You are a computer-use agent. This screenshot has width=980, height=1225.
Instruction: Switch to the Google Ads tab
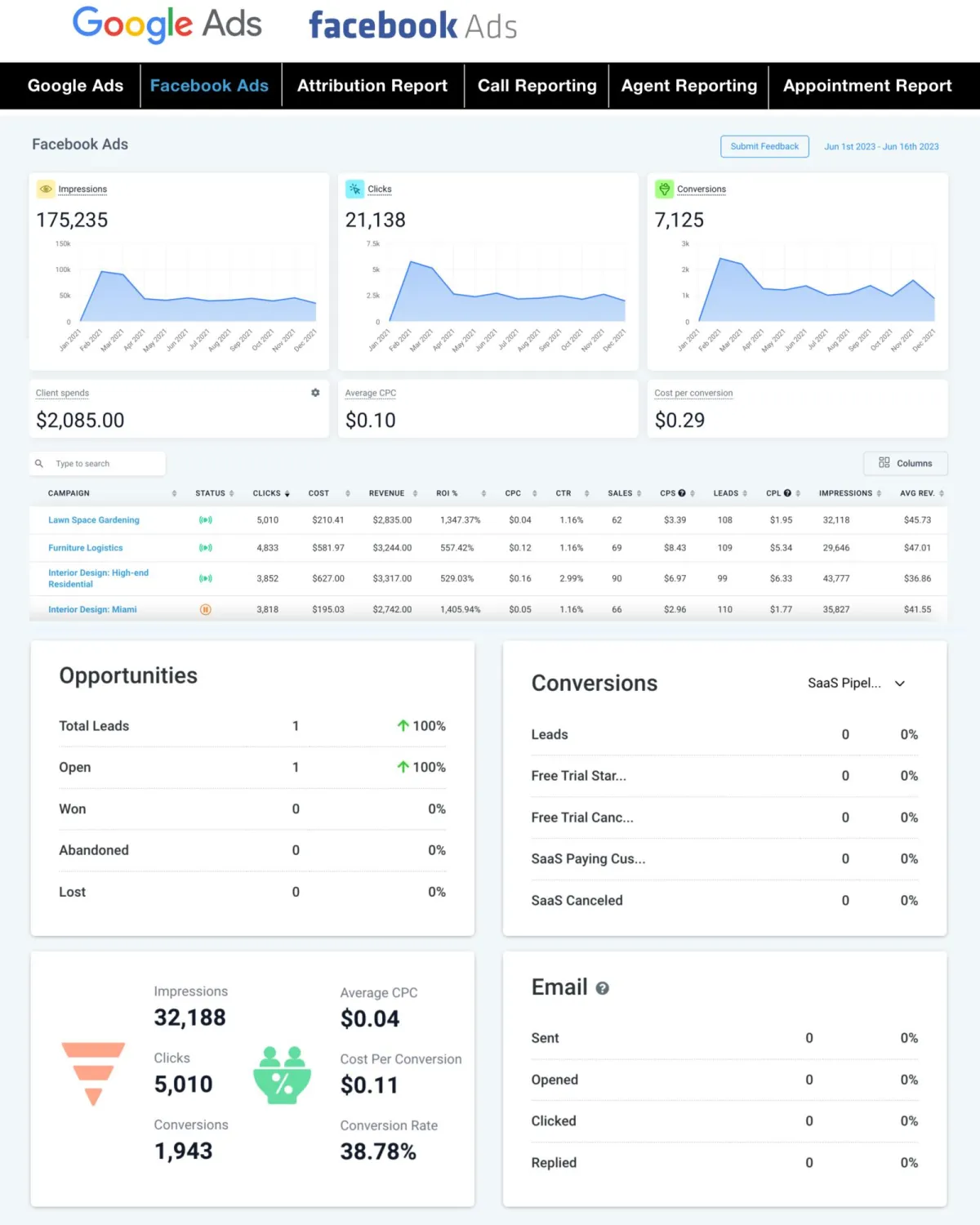click(75, 86)
